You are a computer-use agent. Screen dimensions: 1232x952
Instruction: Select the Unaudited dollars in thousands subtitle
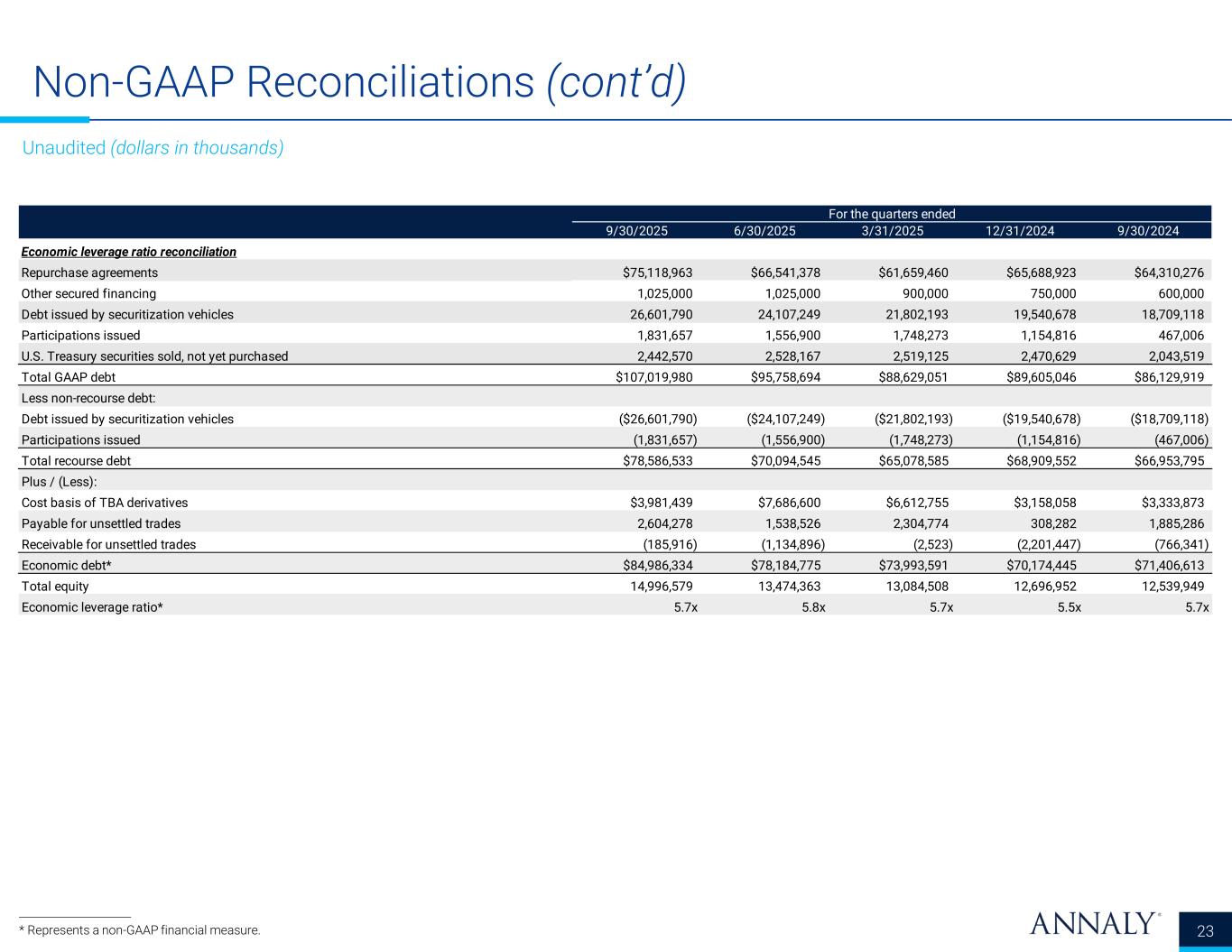point(153,148)
